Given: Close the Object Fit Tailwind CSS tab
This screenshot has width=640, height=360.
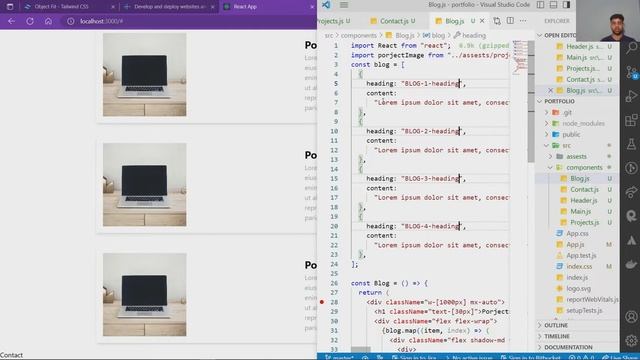Looking at the screenshot, I should point(113,7).
